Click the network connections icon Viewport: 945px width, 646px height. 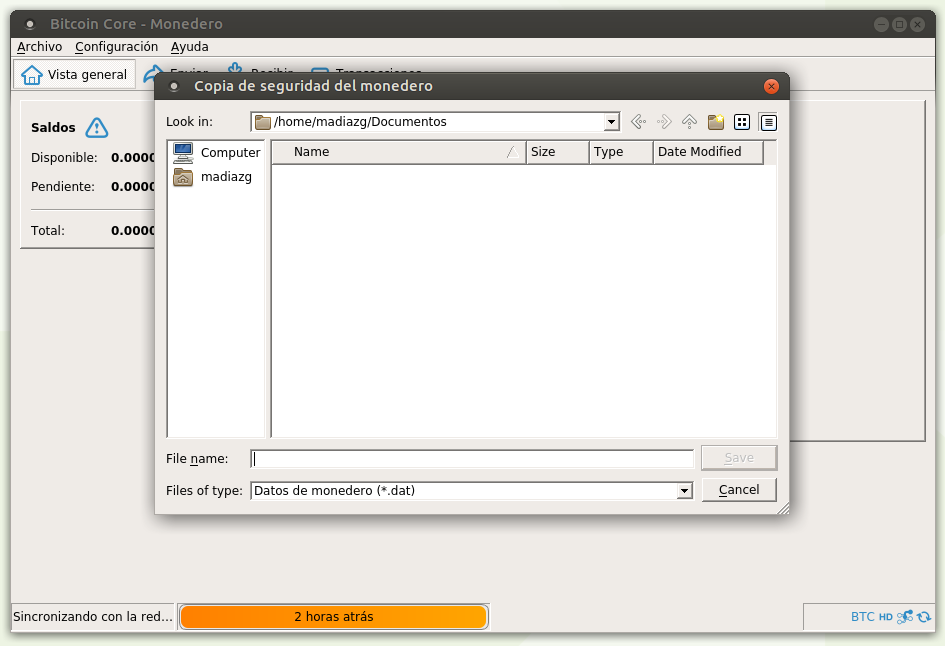pos(905,616)
